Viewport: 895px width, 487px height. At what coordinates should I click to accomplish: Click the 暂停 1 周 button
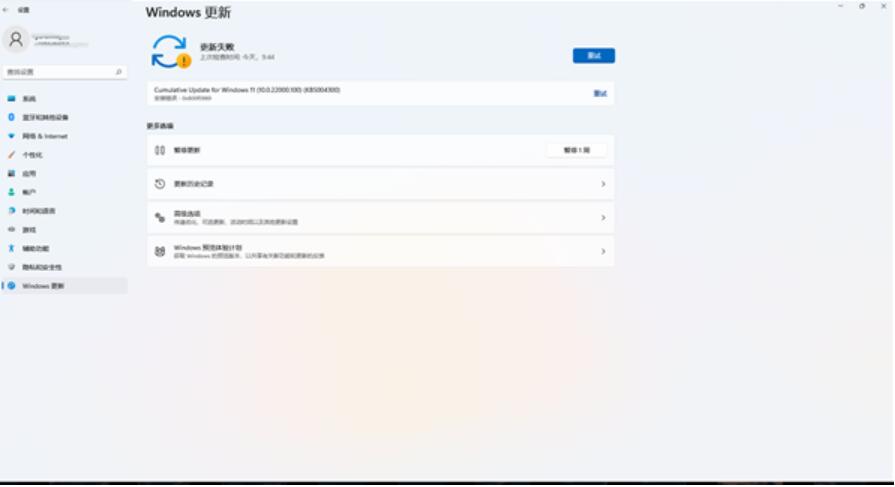[576, 150]
